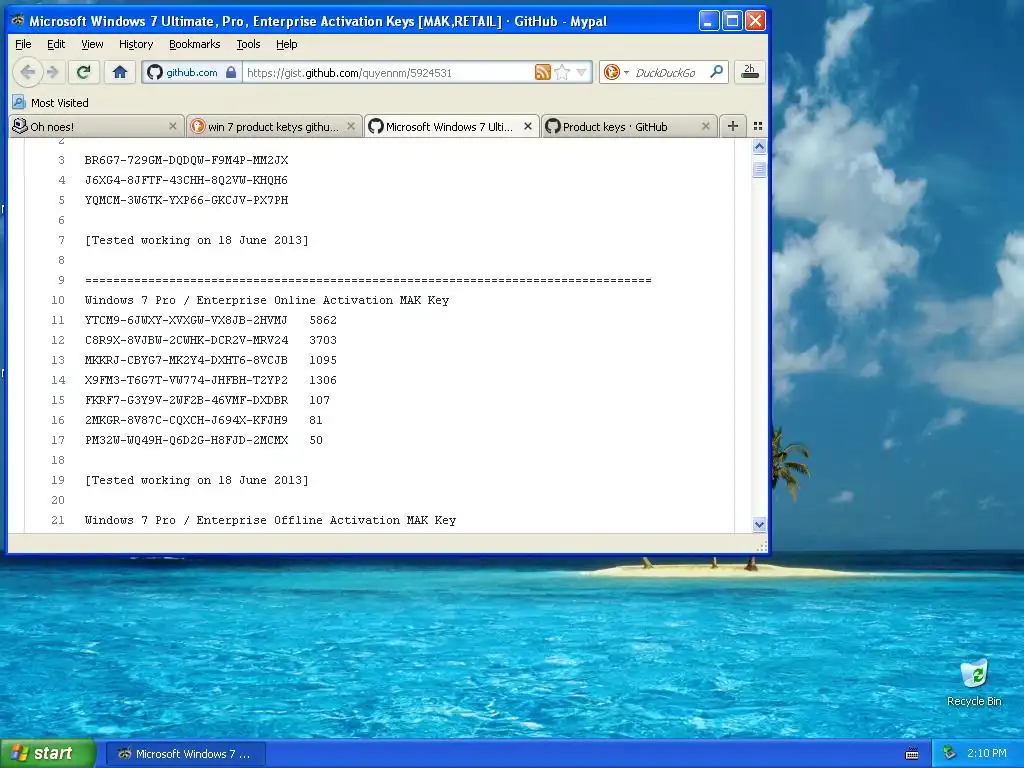Reload the current page

(83, 72)
